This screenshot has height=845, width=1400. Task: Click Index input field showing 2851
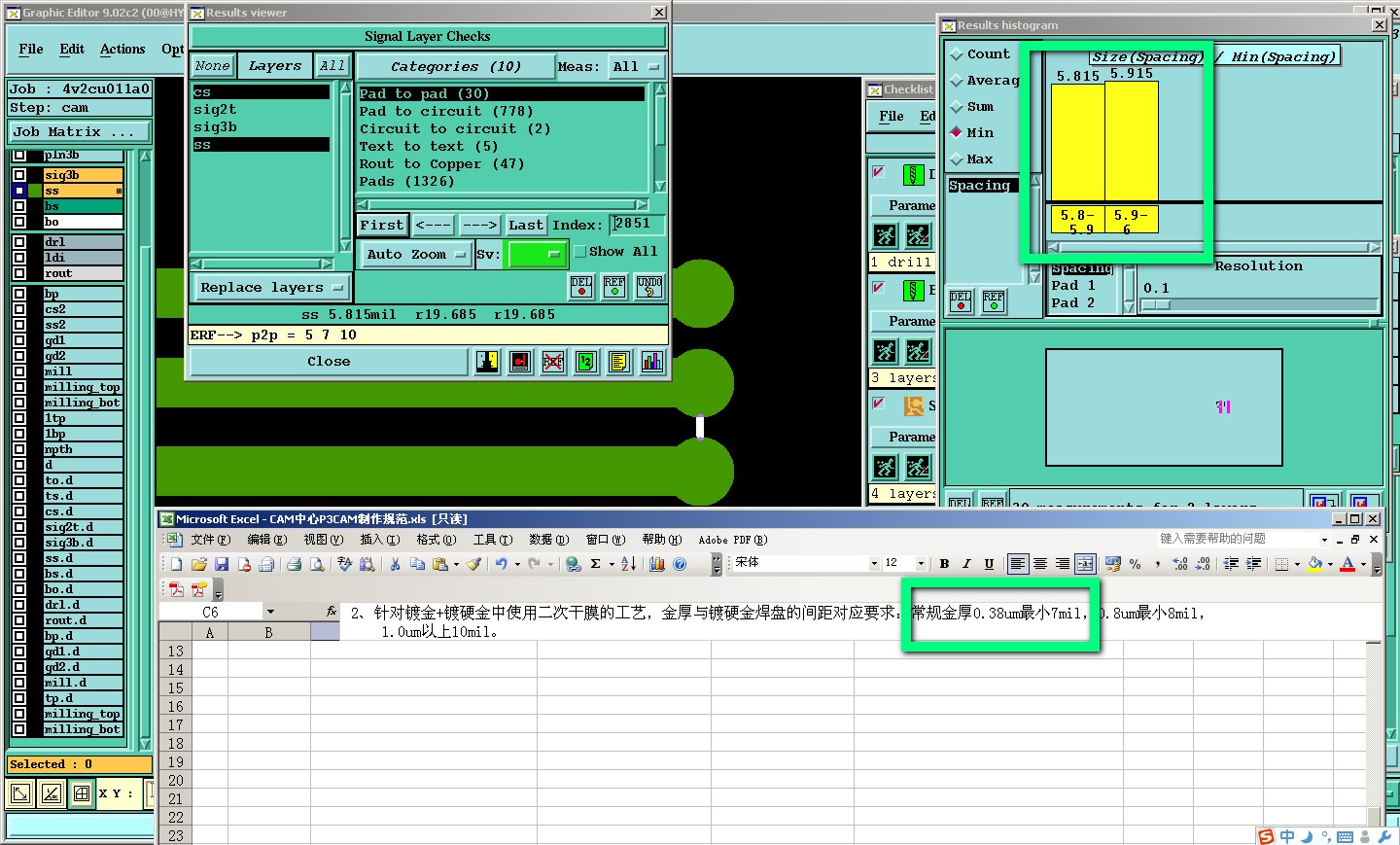638,225
